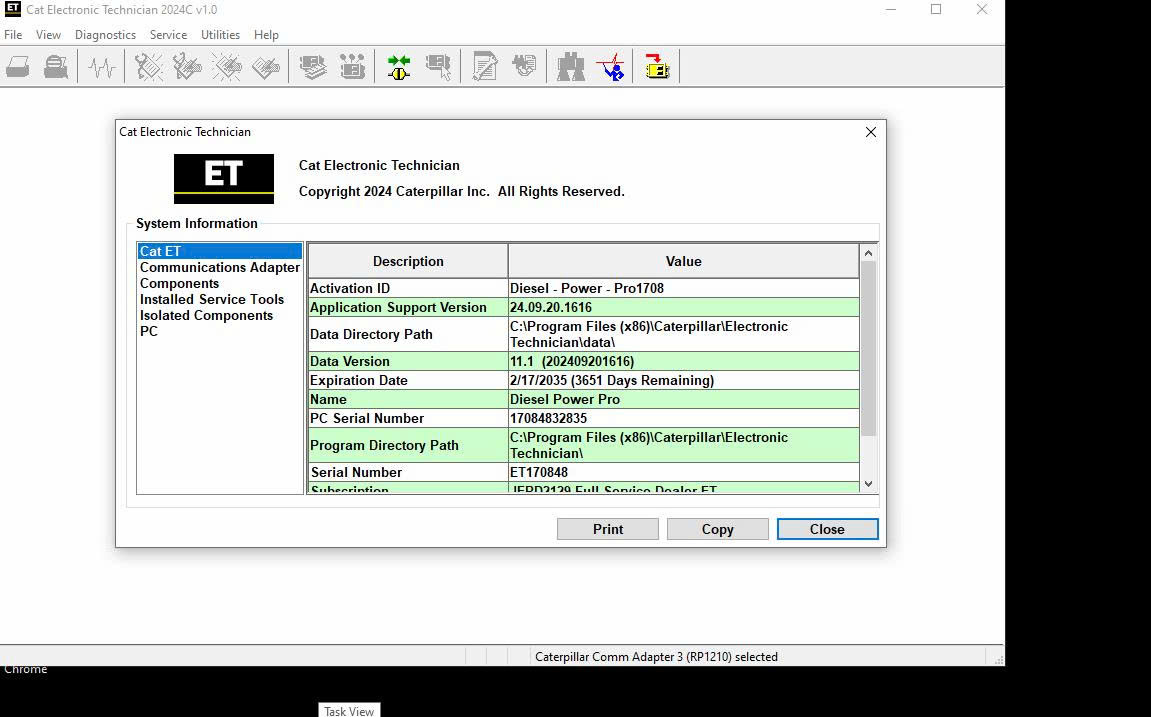Screen dimensions: 1151x717
Task: Select Cat ET in System Information list
Action: tap(219, 251)
